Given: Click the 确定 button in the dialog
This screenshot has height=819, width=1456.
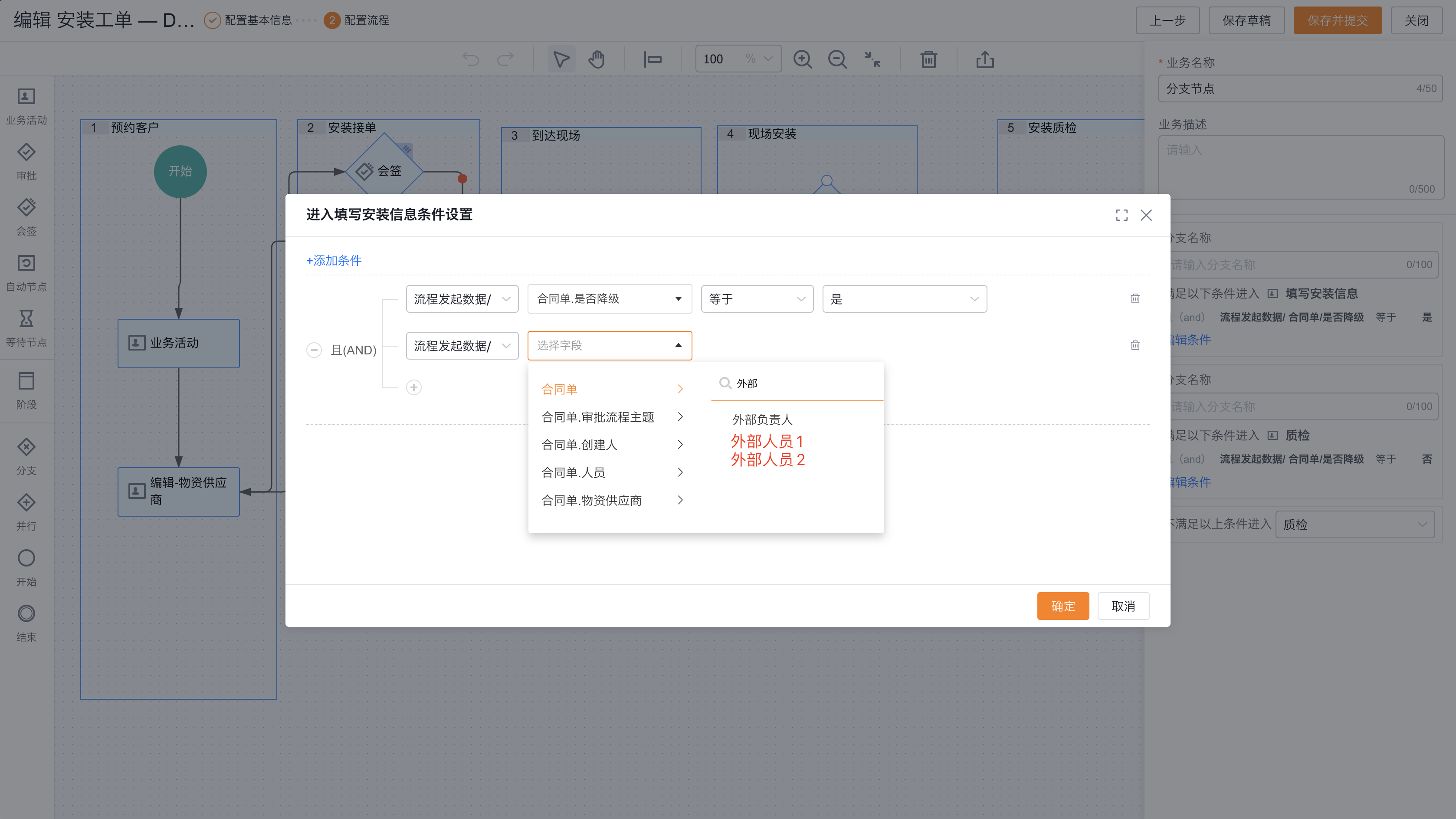Looking at the screenshot, I should tap(1062, 605).
